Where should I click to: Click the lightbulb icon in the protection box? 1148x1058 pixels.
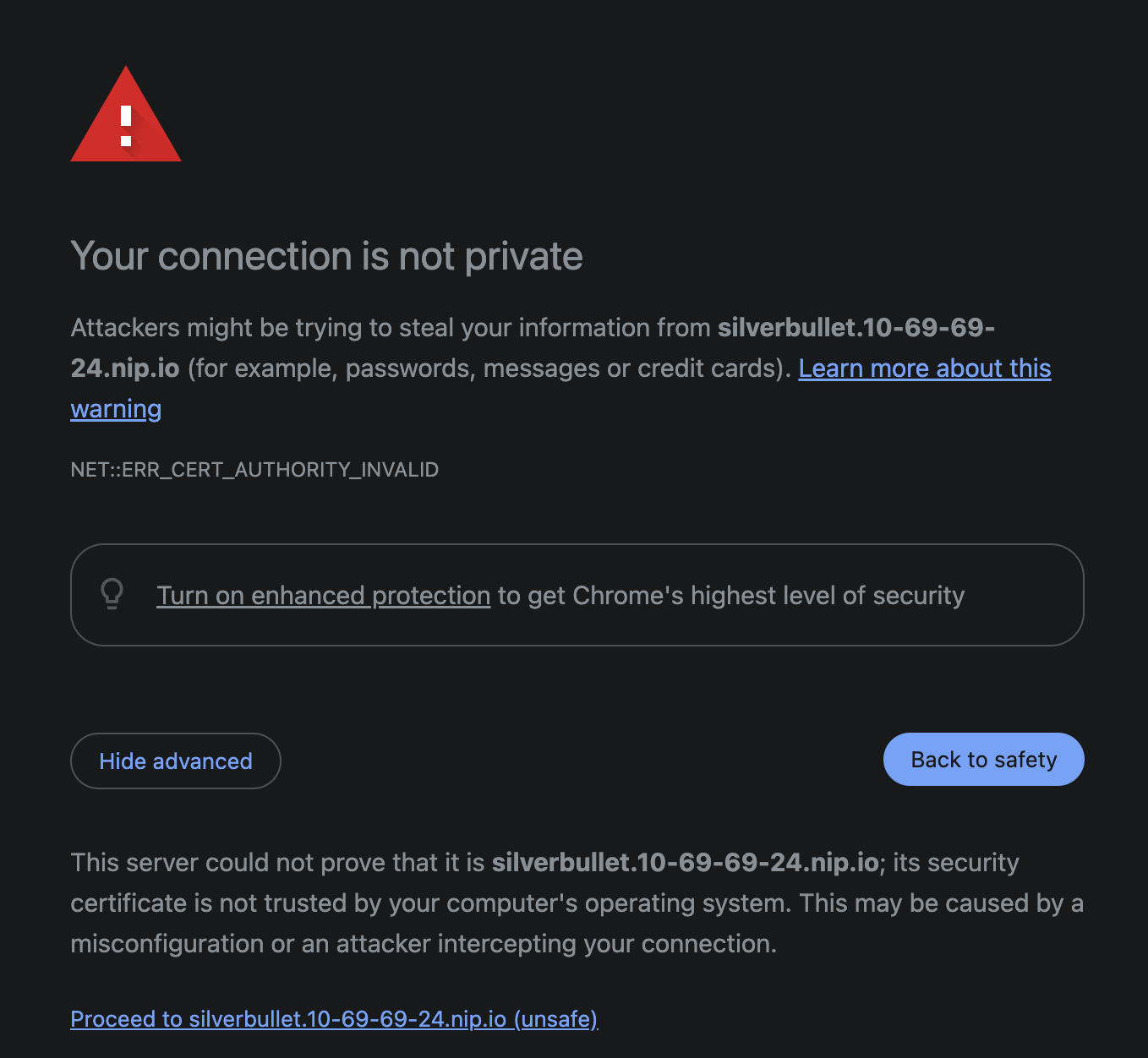[112, 594]
